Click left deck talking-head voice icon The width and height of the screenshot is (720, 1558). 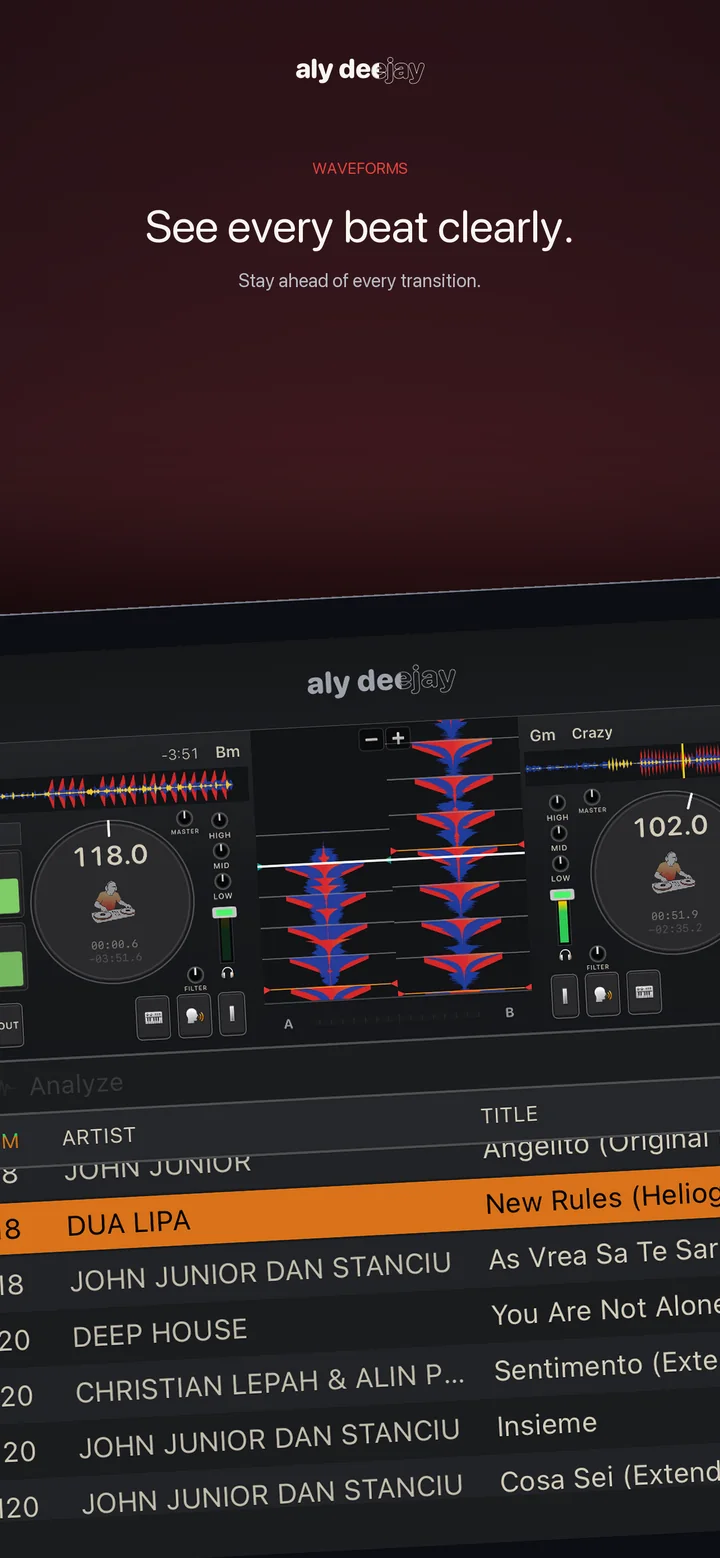[194, 1016]
